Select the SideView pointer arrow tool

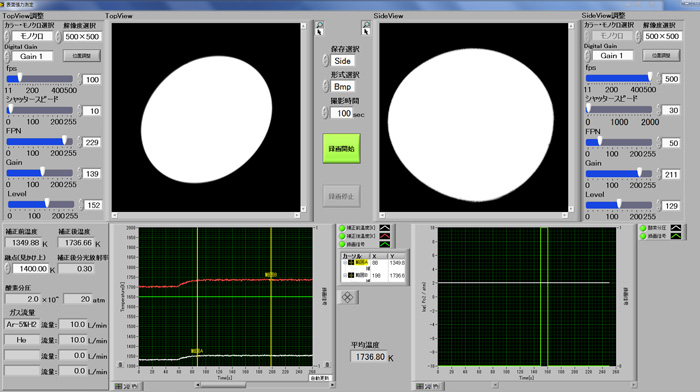[x=366, y=32]
